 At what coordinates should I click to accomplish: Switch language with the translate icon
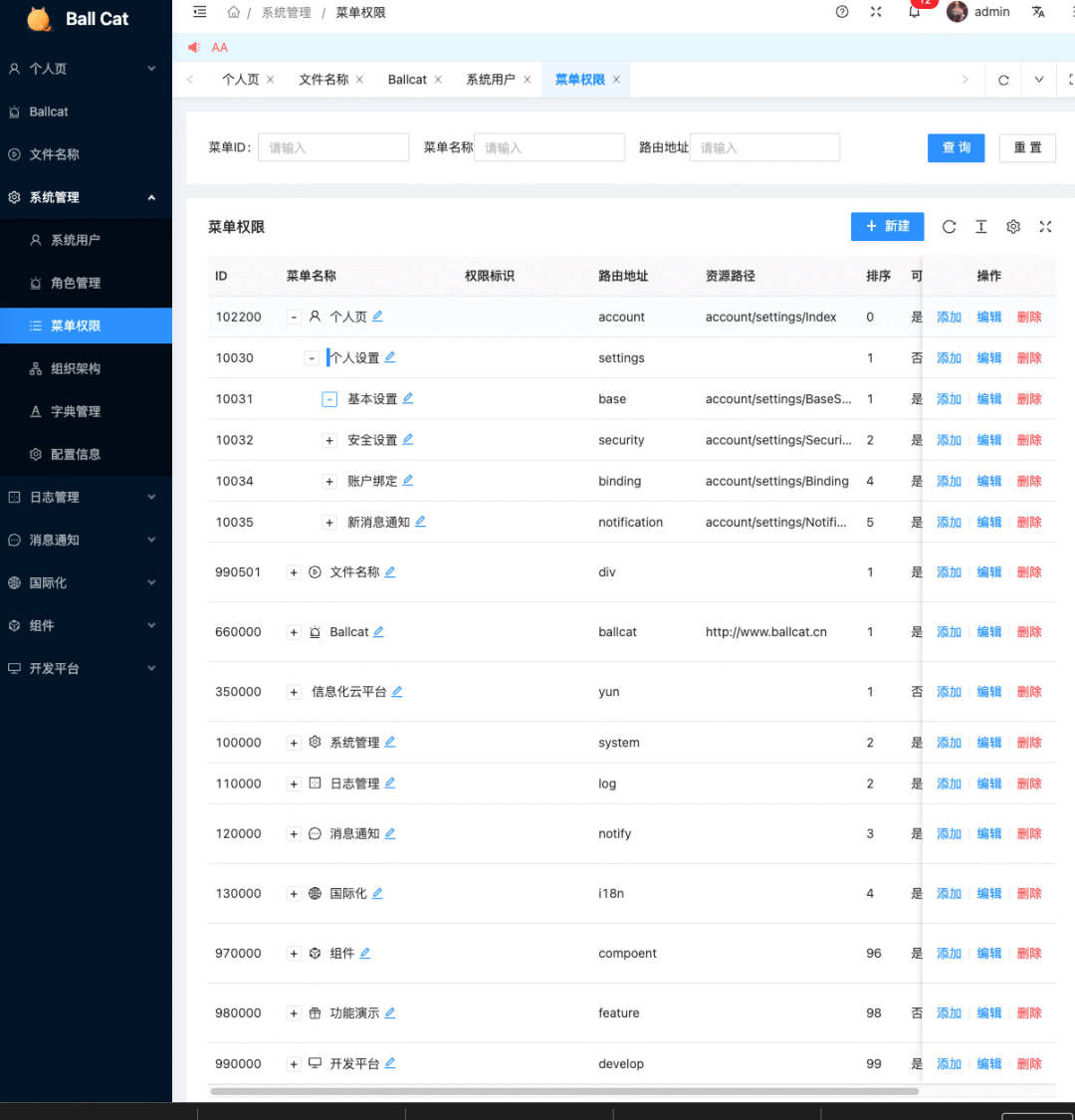(1038, 12)
